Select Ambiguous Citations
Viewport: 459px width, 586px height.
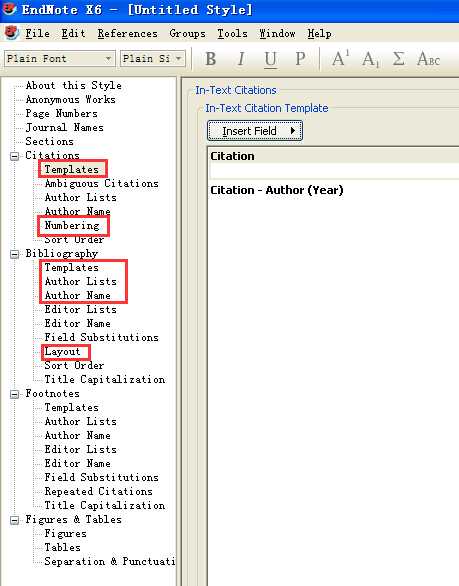[x=101, y=183]
